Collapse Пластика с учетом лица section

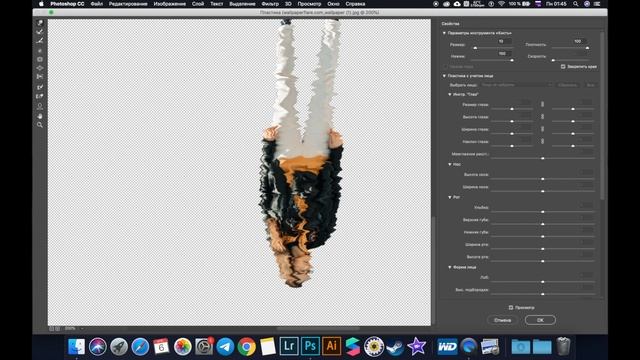pos(444,76)
